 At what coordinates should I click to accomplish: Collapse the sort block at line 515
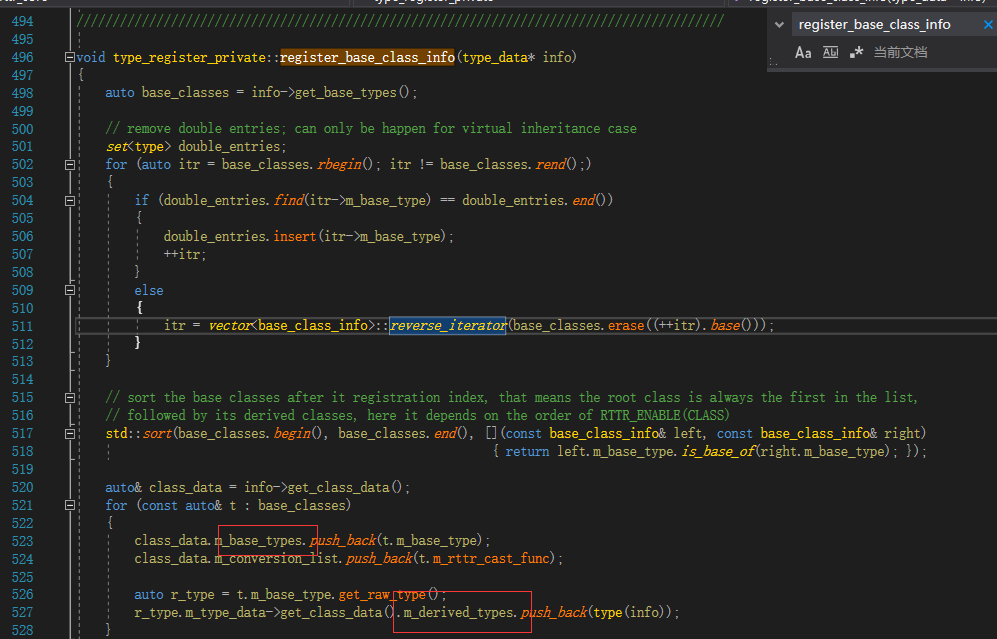[68, 397]
